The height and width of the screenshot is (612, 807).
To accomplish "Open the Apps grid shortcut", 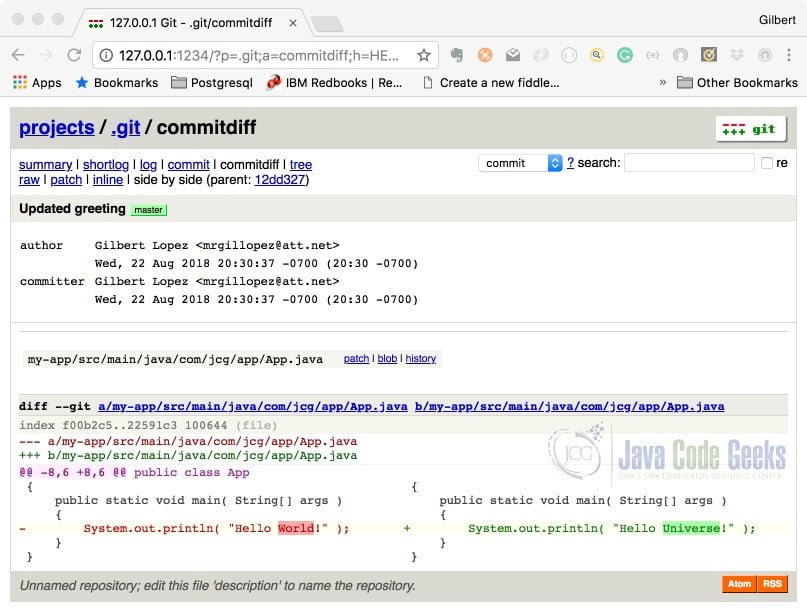I will 37,82.
